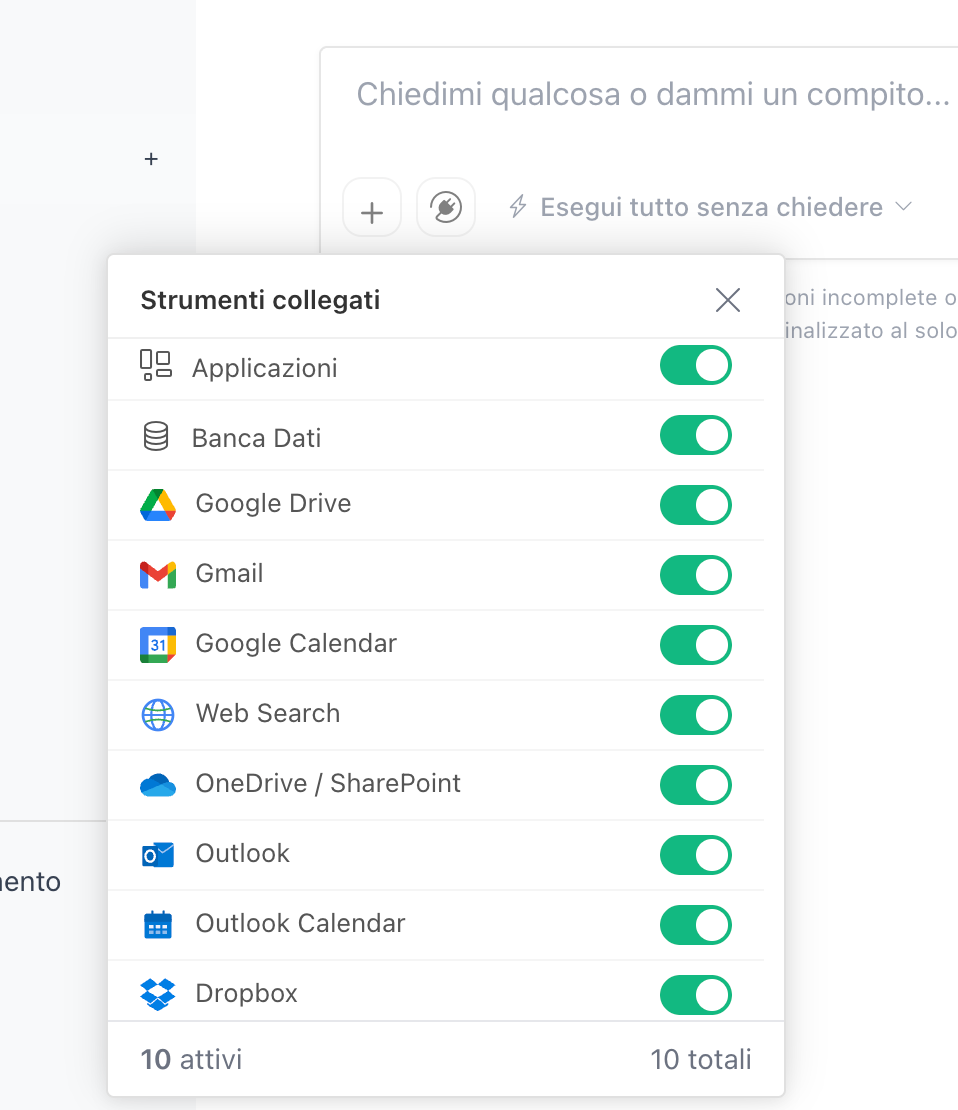The height and width of the screenshot is (1110, 958).
Task: Switch off Outlook Calendar toggle
Action: click(696, 926)
